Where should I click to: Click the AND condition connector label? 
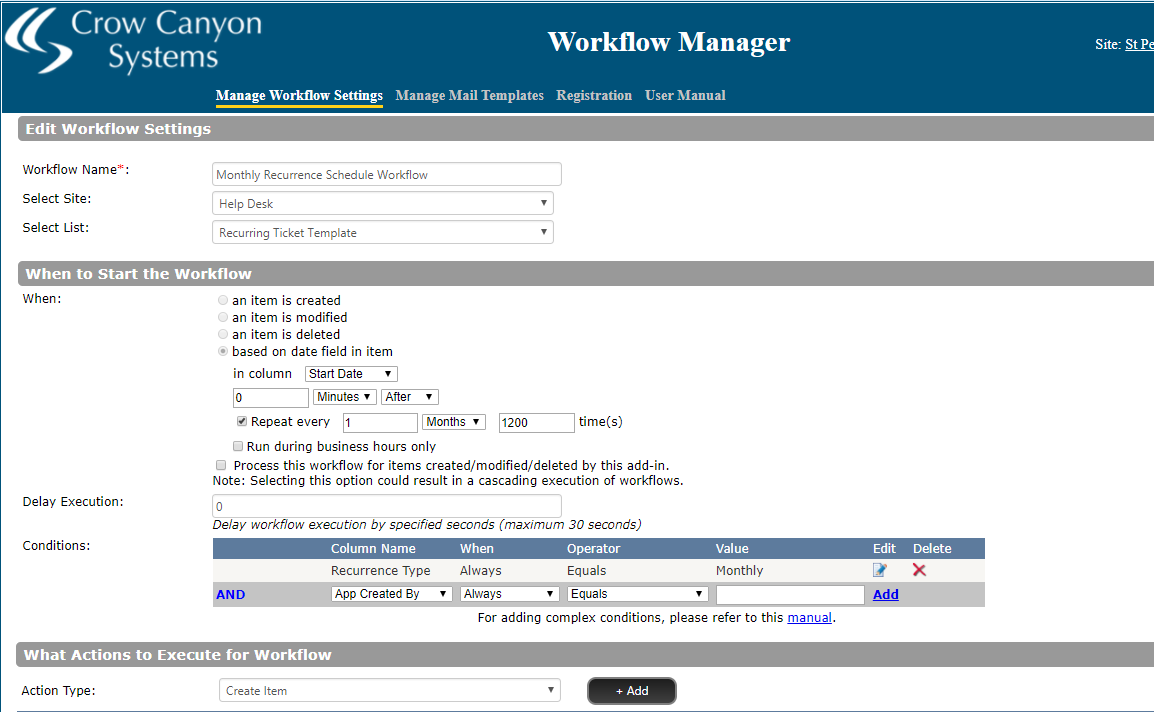[x=230, y=594]
